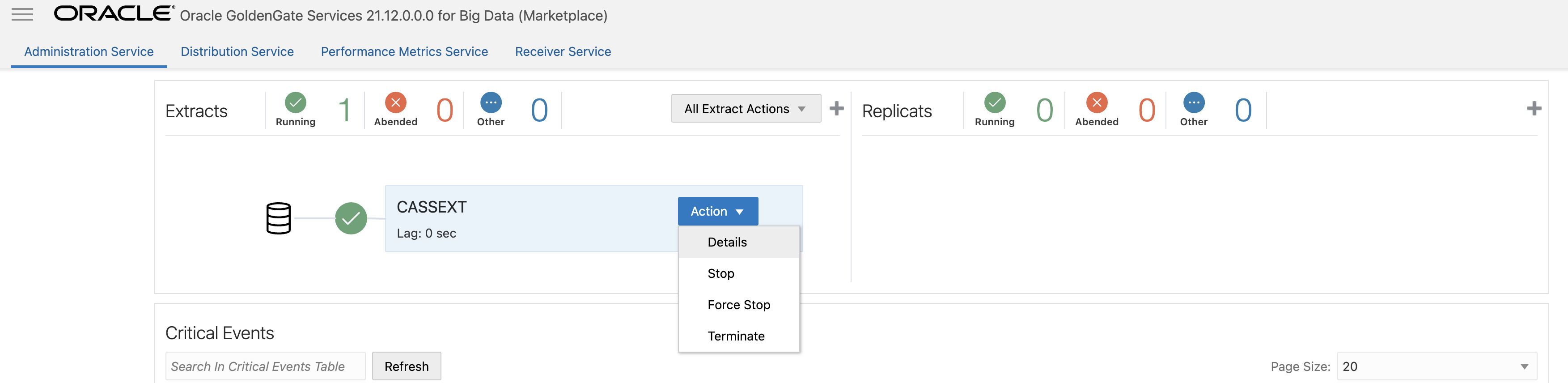This screenshot has height=383, width=1568.
Task: Switch to the Distribution Service tab
Action: [237, 52]
